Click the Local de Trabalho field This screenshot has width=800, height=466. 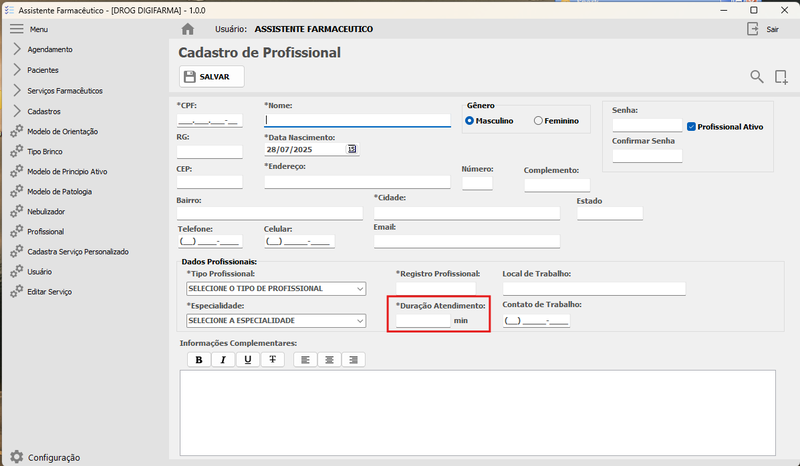point(594,289)
